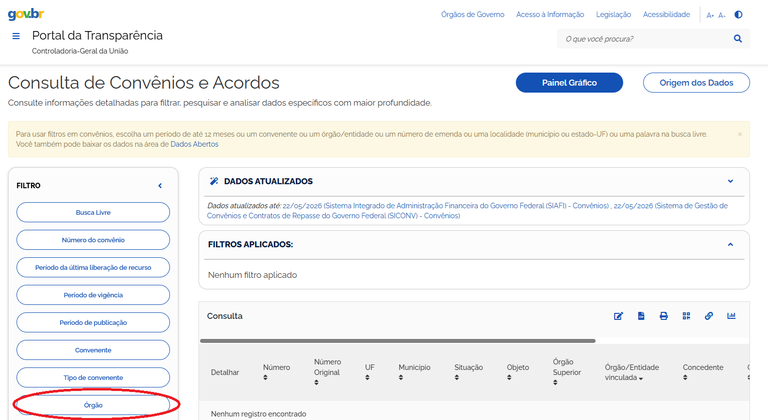Viewport: 768px width, 420px height.
Task: Click the SIAFI - Convênios data source link
Action: (445, 206)
